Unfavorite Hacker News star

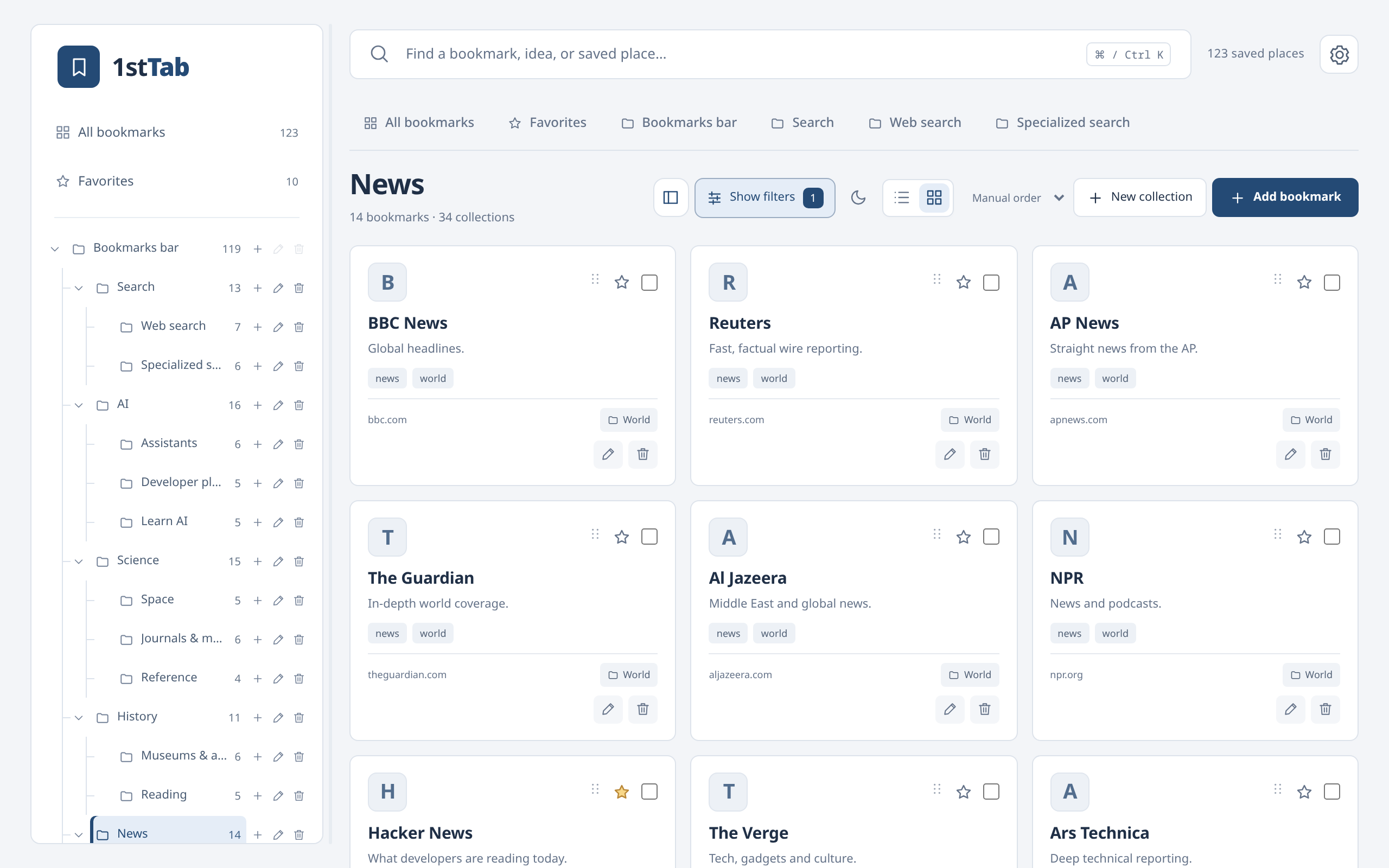[622, 792]
